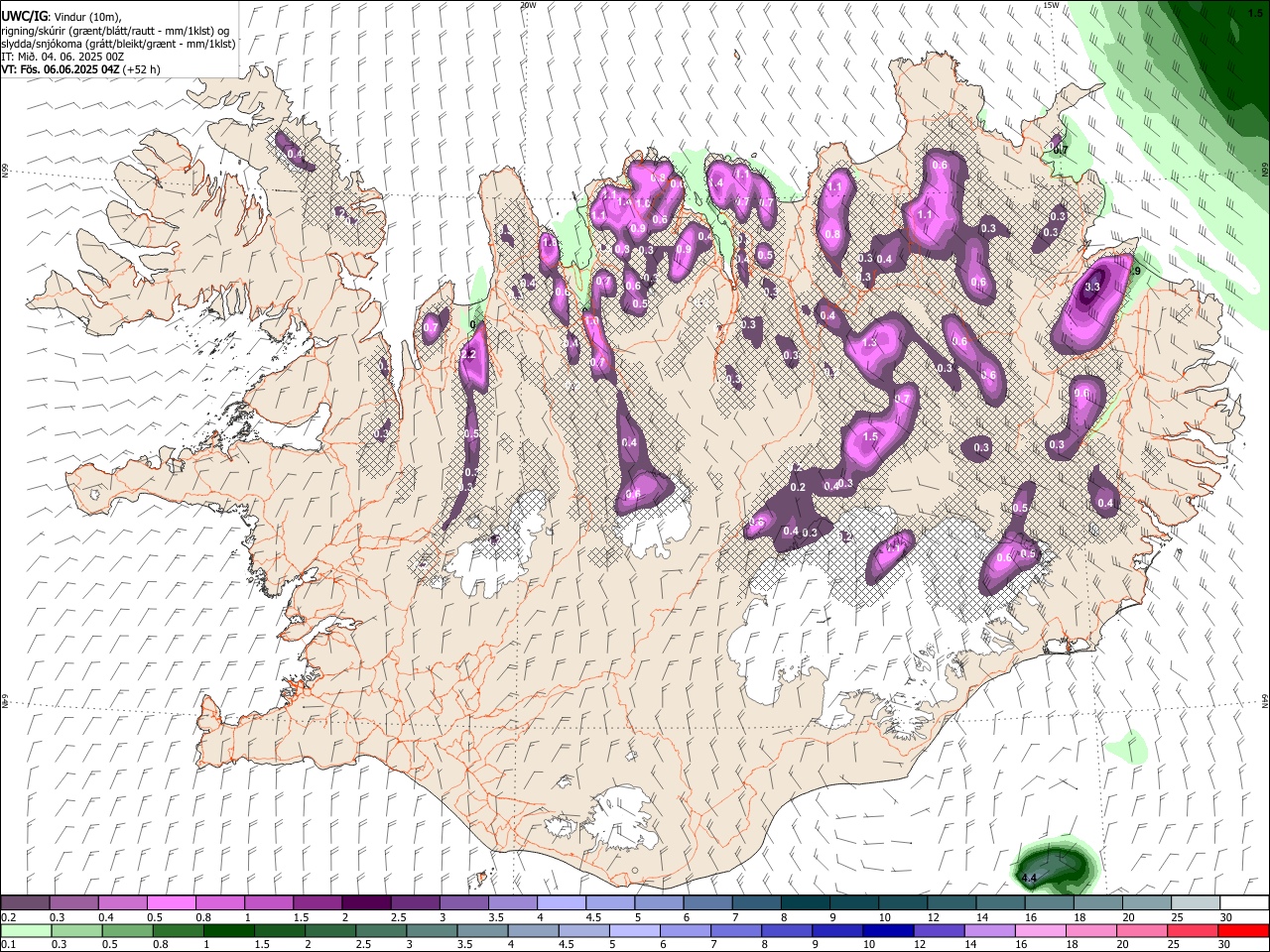Click the 15W longitude label at top

[1052, 5]
